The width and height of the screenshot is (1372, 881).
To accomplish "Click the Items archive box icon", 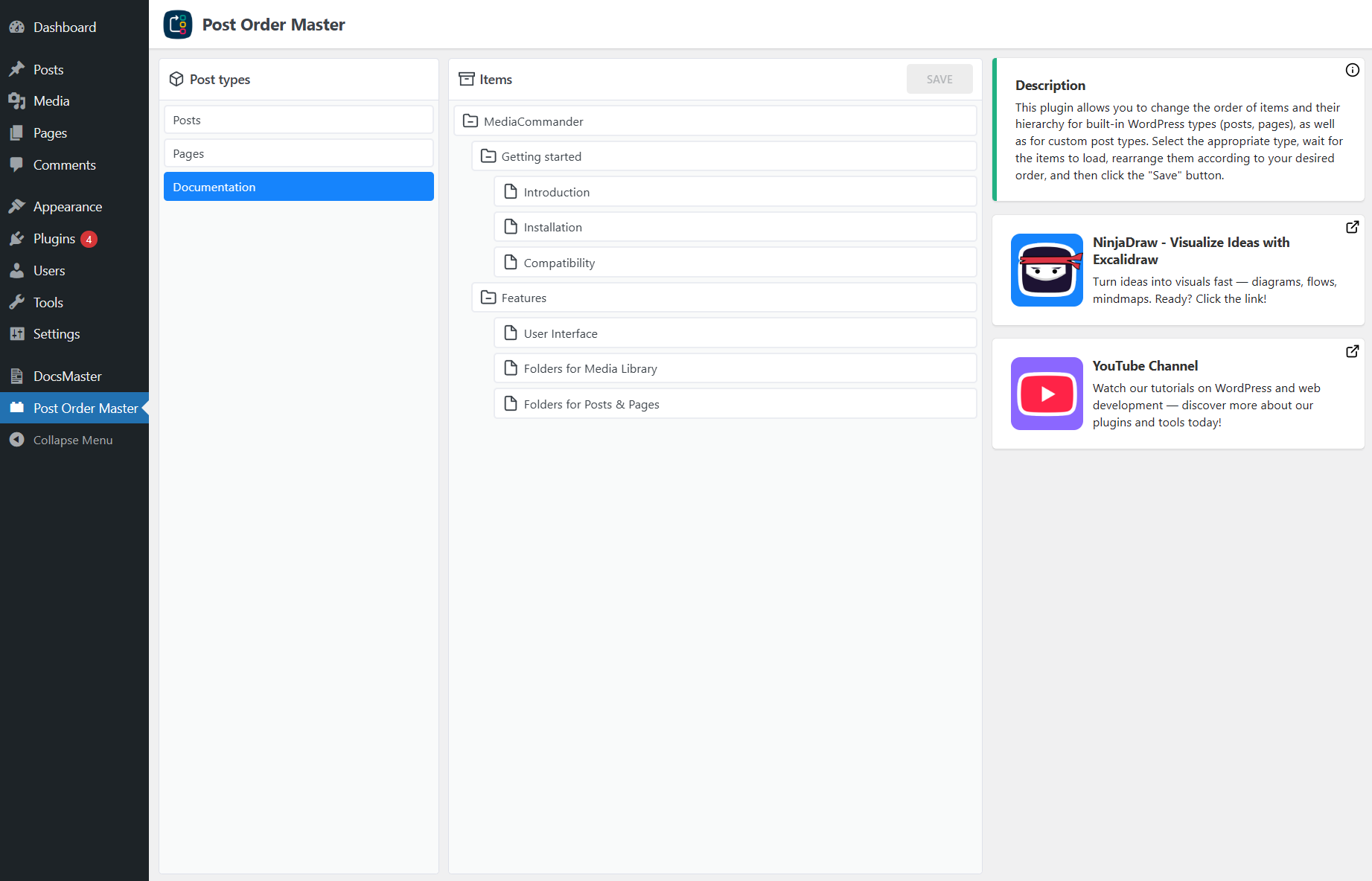I will tap(467, 79).
